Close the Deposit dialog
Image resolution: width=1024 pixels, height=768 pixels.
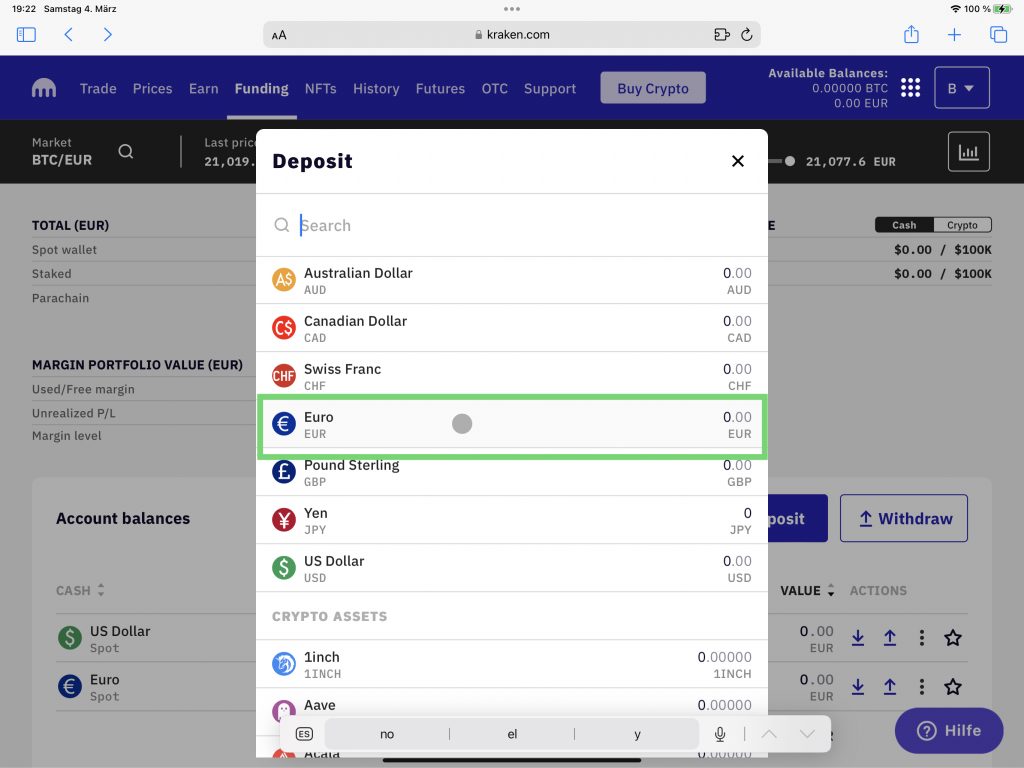tap(738, 161)
